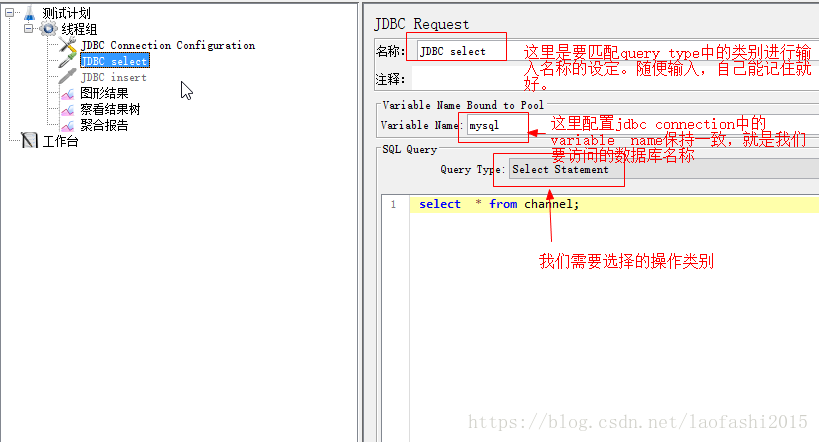Click the 图形结果 listener graph icon
The width and height of the screenshot is (819, 442).
[67, 94]
